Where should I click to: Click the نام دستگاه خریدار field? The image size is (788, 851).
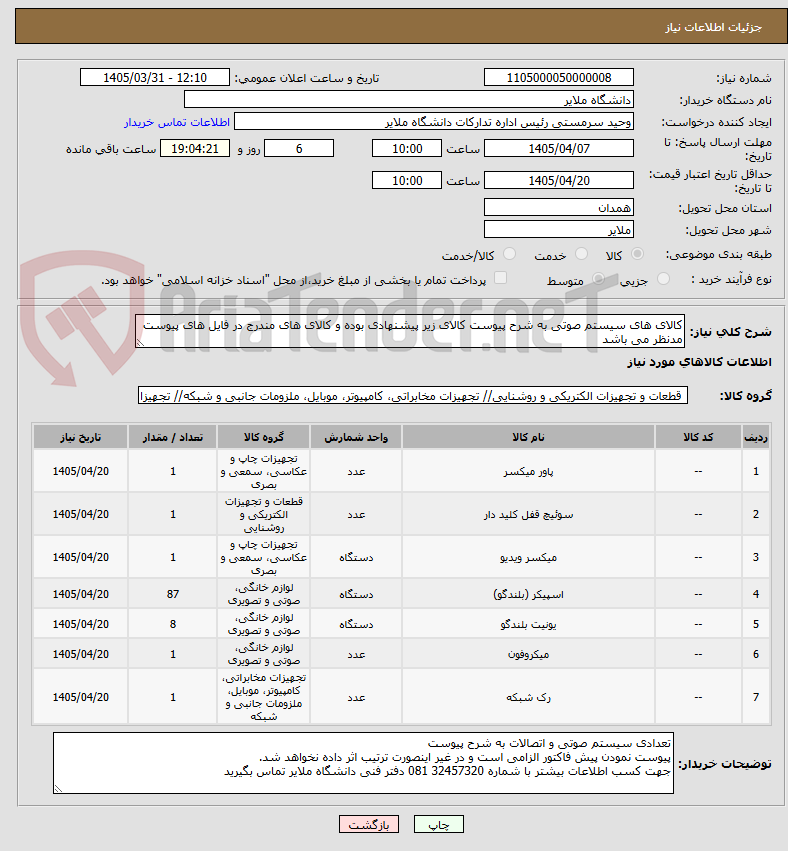409,100
